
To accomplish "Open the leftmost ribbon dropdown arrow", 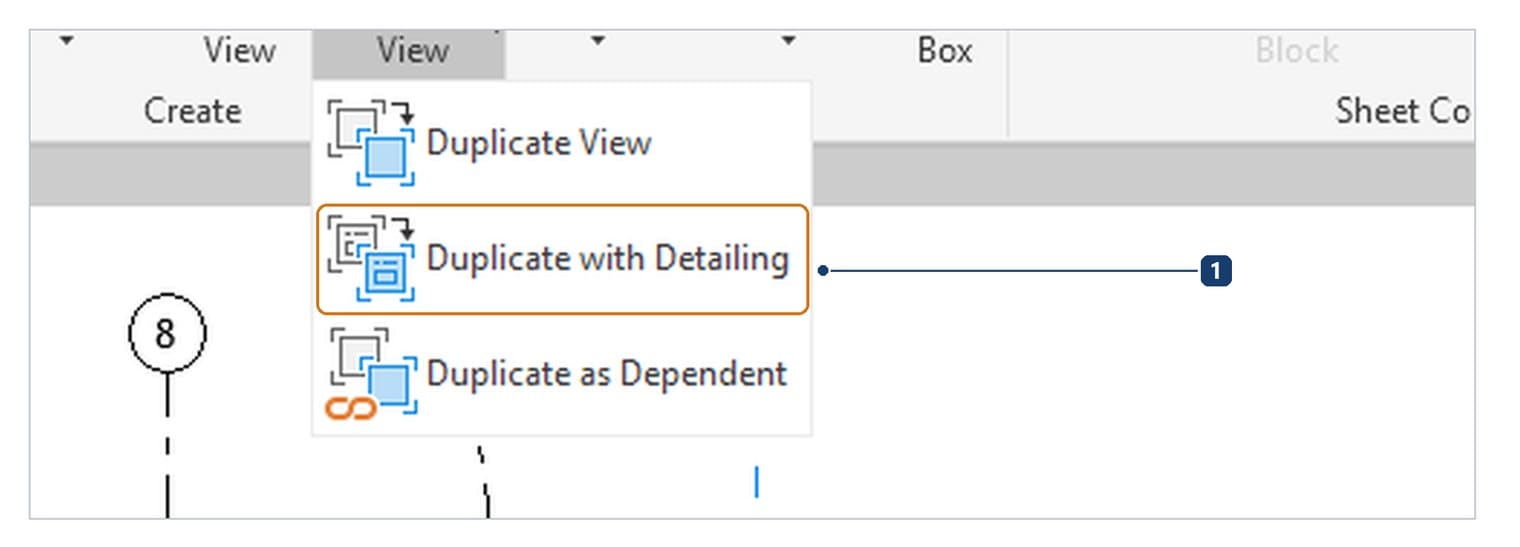I will pyautogui.click(x=67, y=41).
